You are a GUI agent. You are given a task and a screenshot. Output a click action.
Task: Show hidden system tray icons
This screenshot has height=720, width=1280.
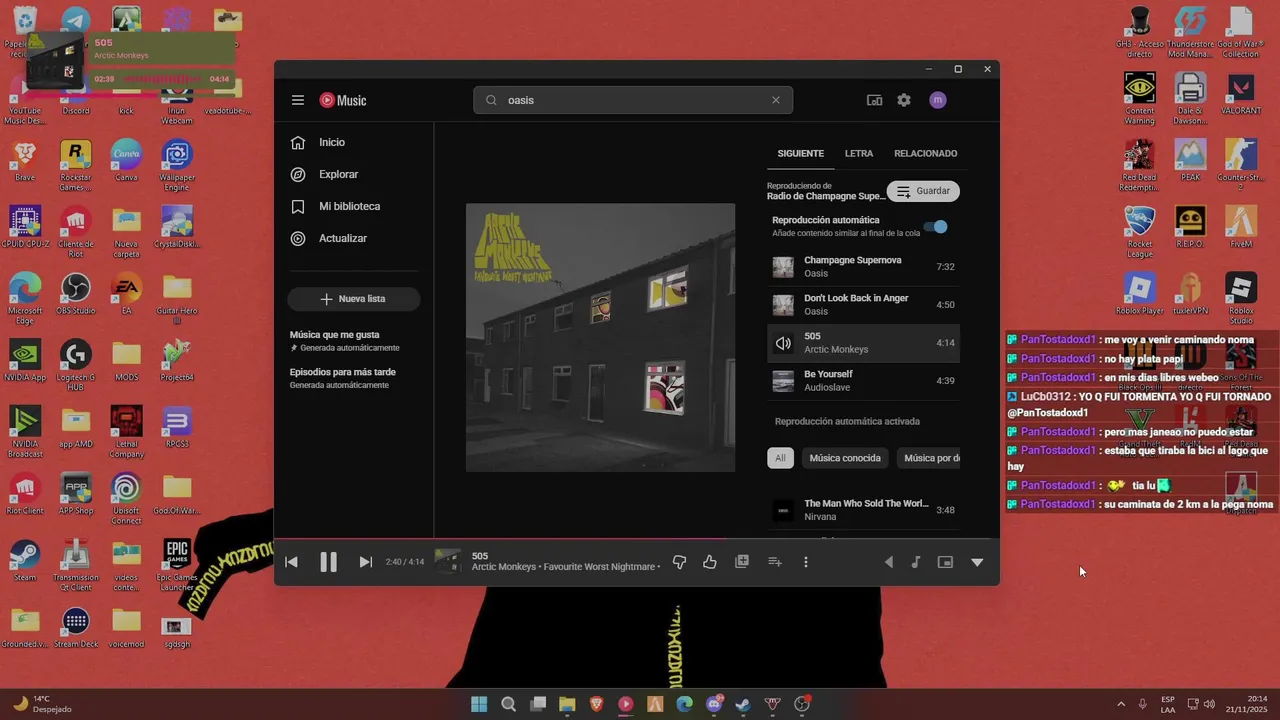click(x=1121, y=704)
